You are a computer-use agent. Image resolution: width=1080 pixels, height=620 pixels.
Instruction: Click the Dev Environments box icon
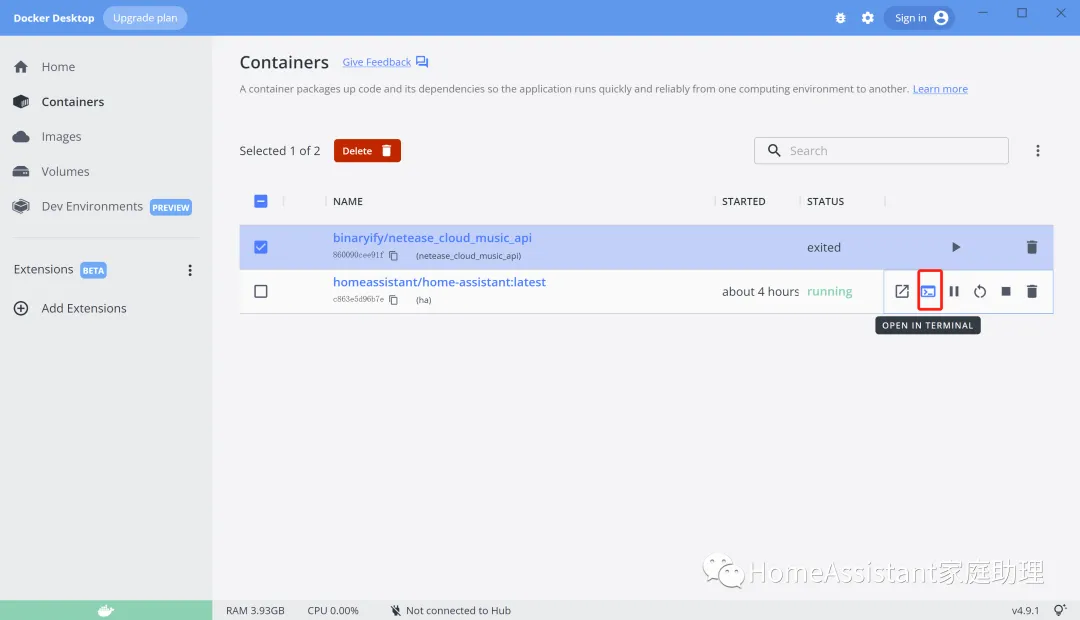[21, 206]
